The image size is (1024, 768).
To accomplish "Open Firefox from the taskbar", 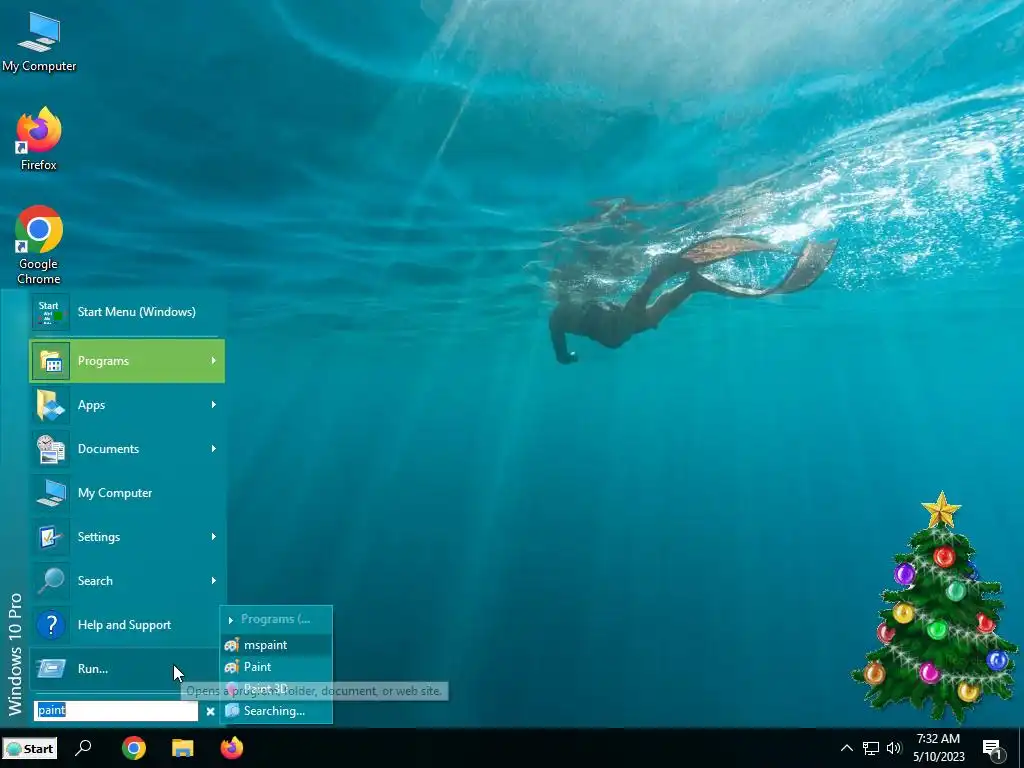I will pyautogui.click(x=232, y=748).
